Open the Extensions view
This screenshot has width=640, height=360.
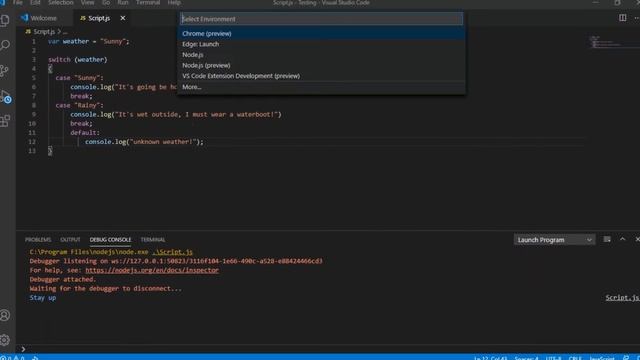point(5,121)
